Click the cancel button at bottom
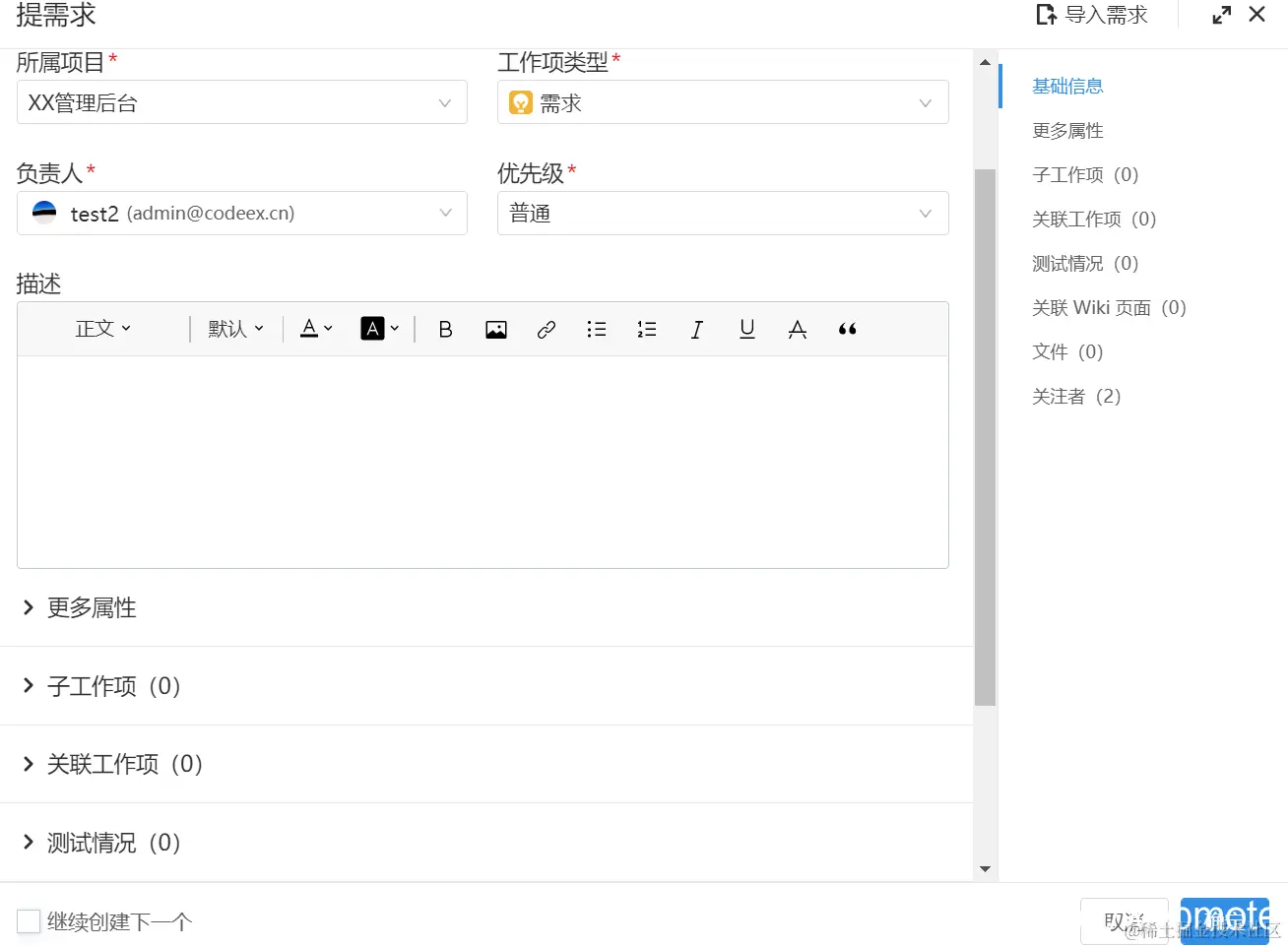 (1124, 921)
